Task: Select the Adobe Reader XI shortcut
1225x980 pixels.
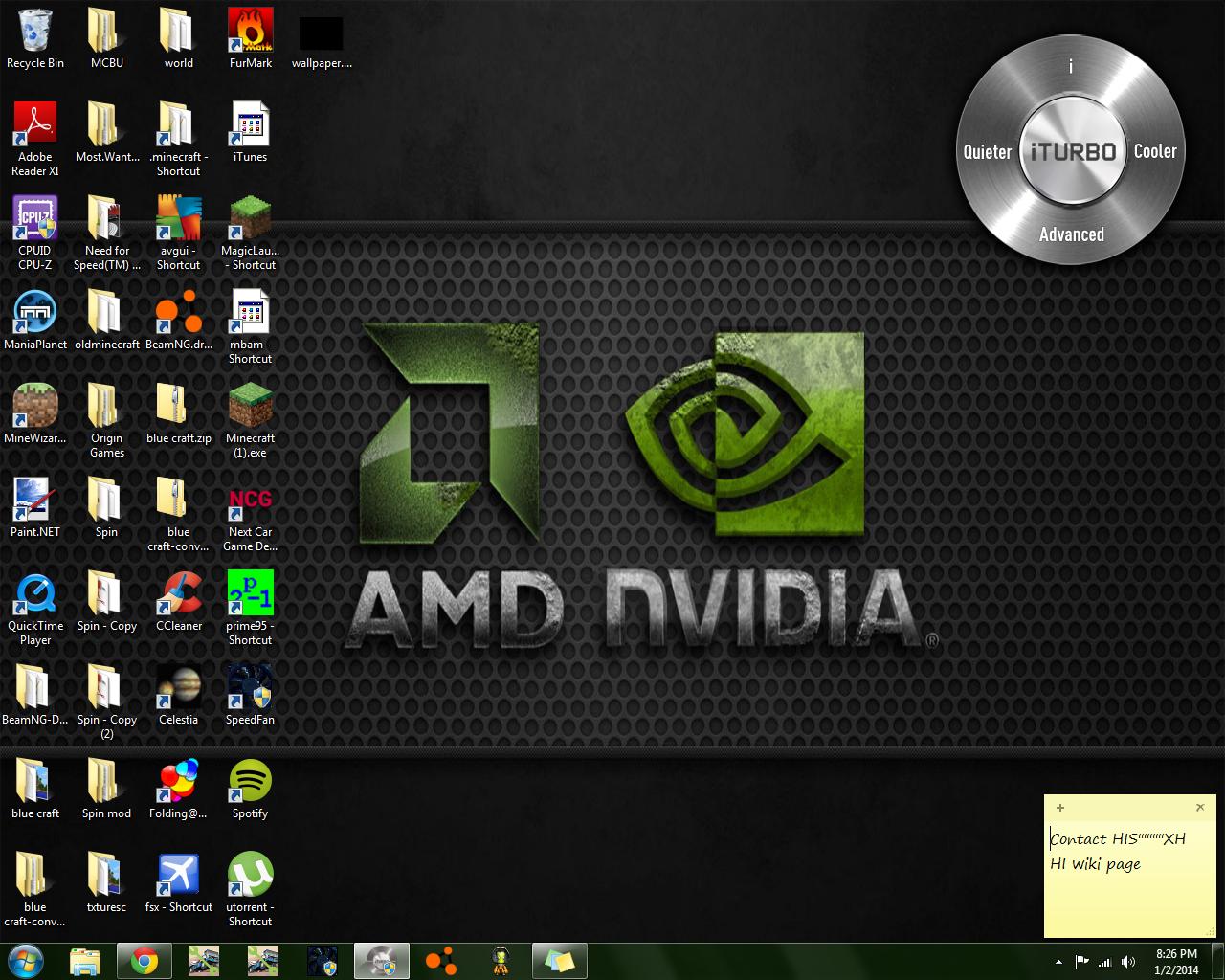Action: click(x=35, y=140)
